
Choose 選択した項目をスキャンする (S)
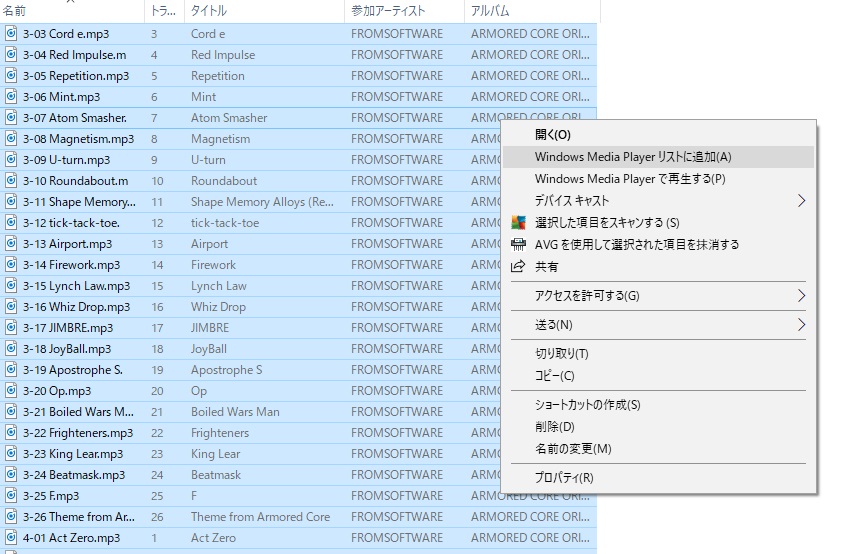click(x=658, y=223)
